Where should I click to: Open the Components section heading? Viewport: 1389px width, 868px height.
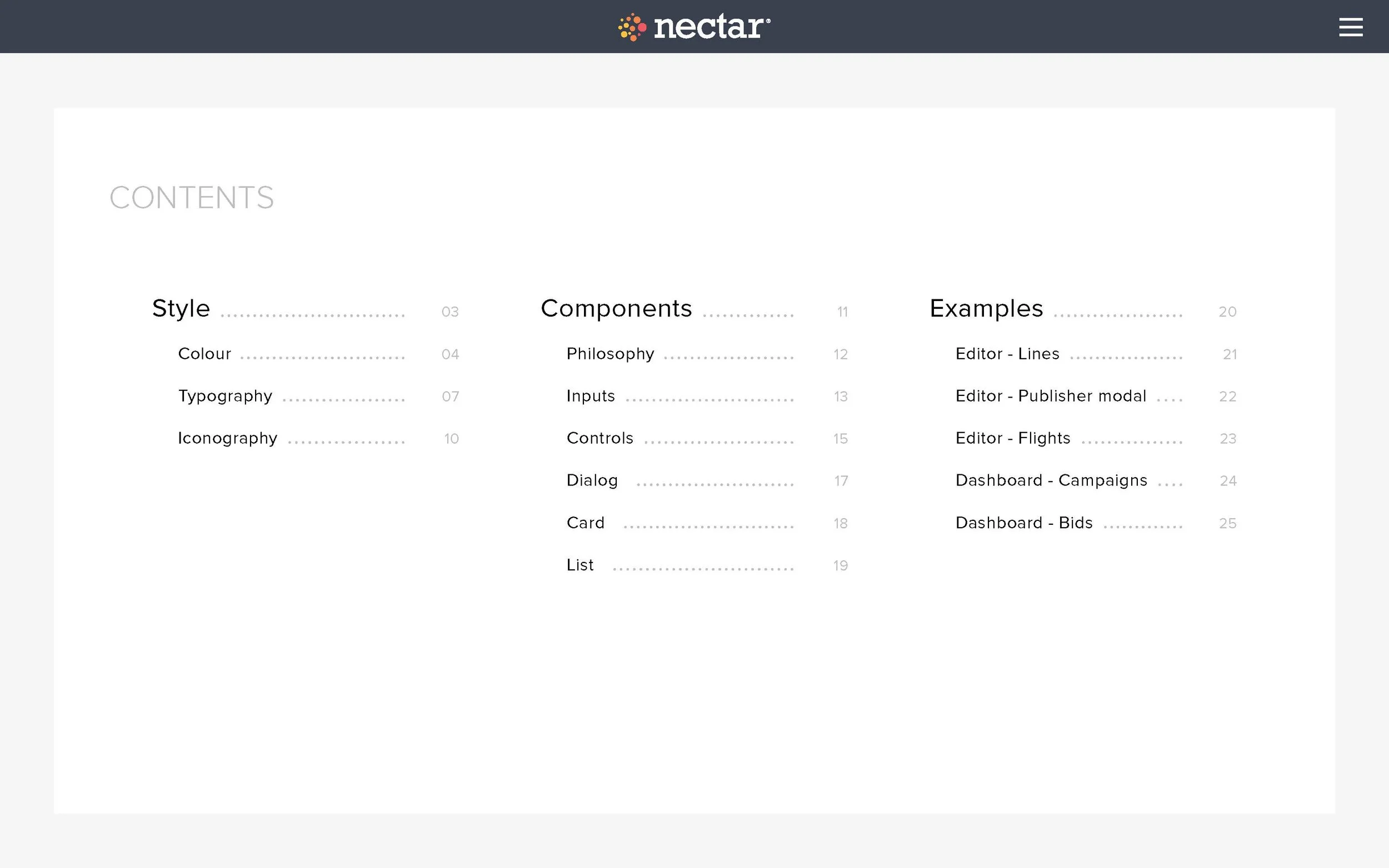(x=616, y=309)
